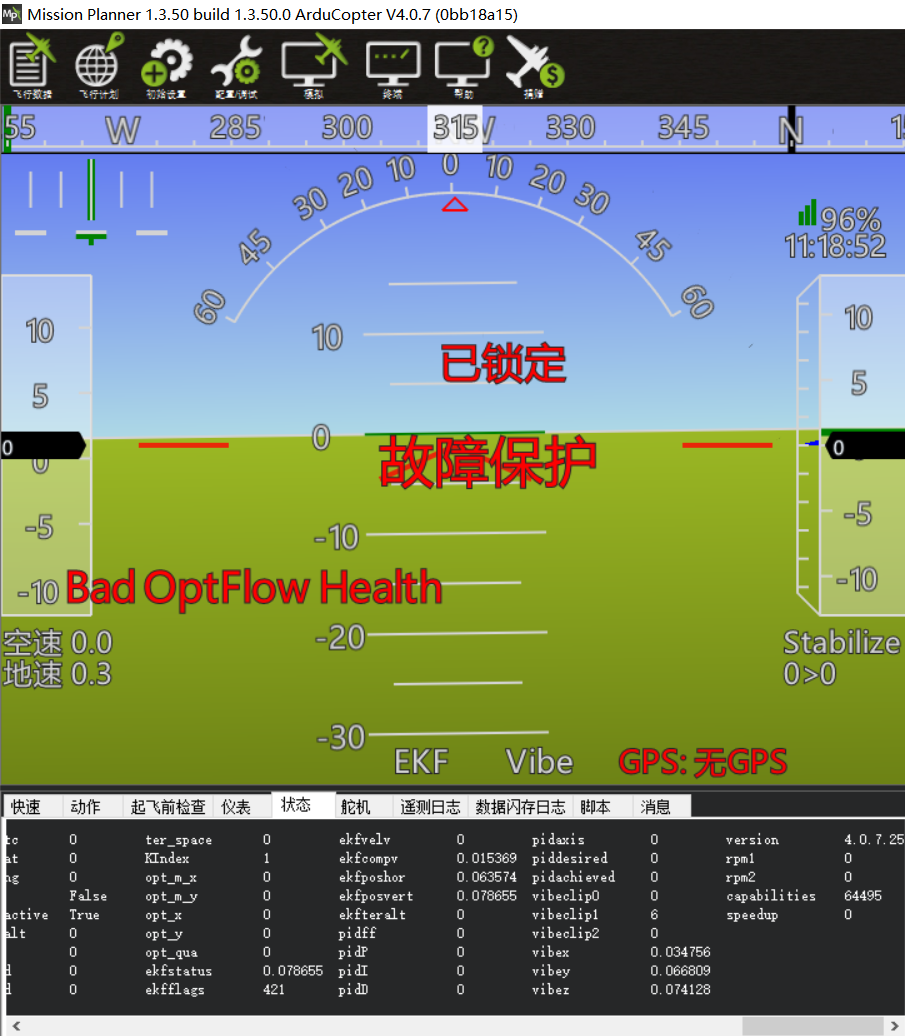Click the GPS: 无GPS status text
Viewport: 905px width, 1036px height.
[x=703, y=762]
